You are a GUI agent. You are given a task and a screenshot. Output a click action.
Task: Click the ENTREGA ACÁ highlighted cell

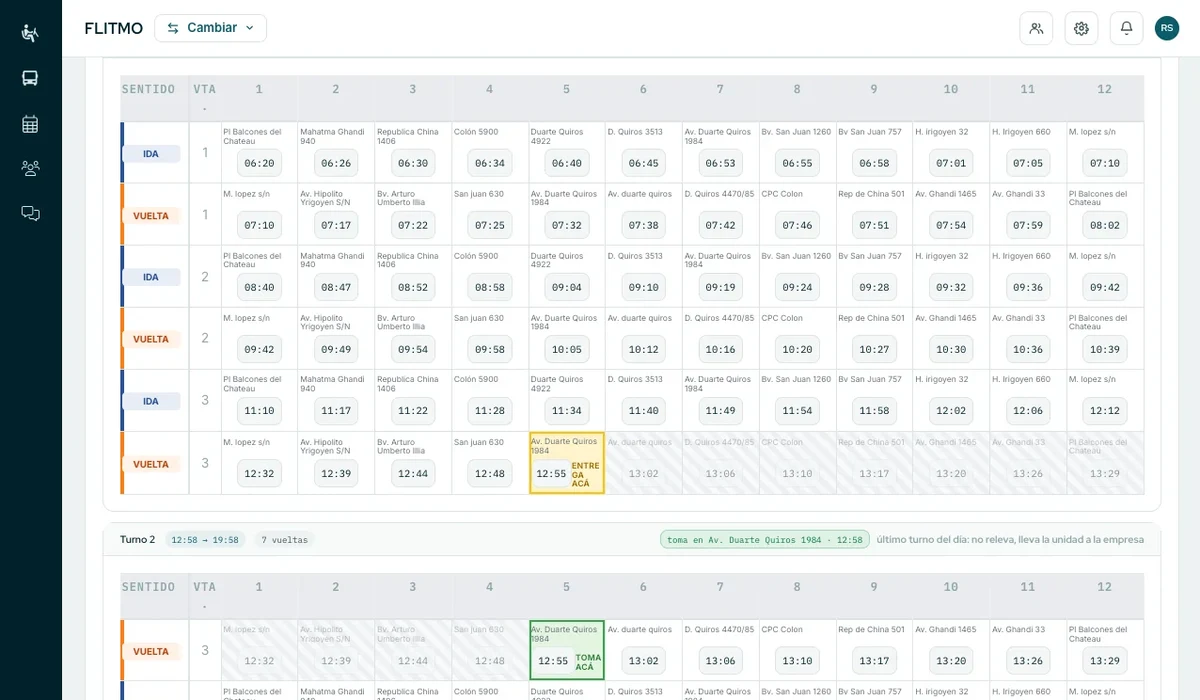point(567,463)
